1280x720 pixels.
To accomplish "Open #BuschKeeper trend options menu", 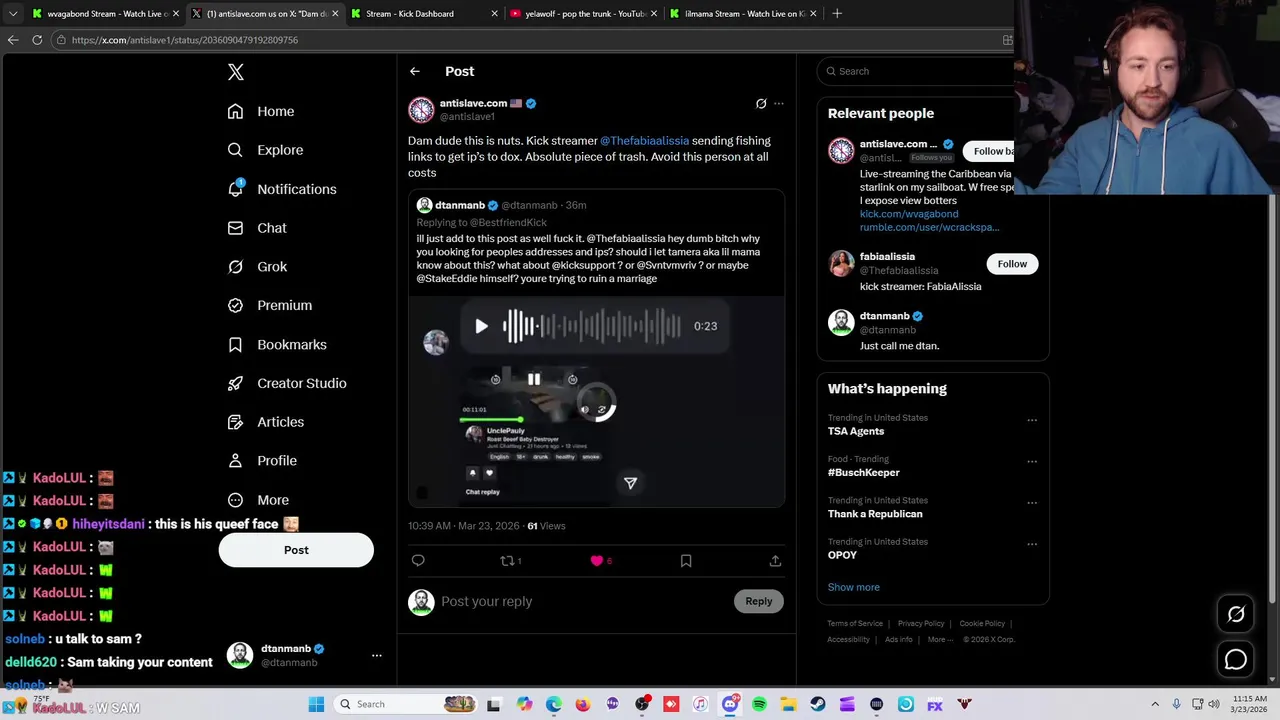I will [x=1032, y=461].
